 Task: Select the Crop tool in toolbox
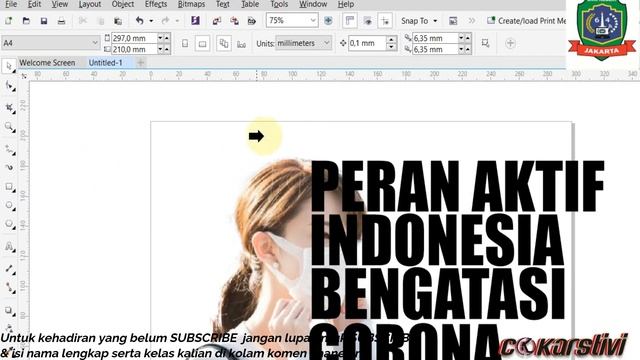coord(9,107)
